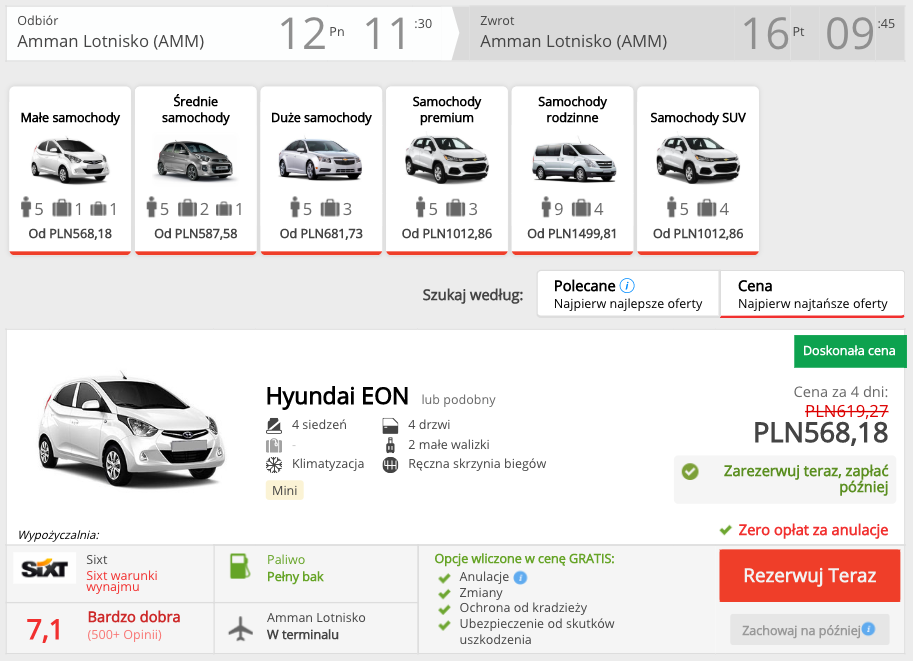Click Zachowaj na później button

click(809, 630)
